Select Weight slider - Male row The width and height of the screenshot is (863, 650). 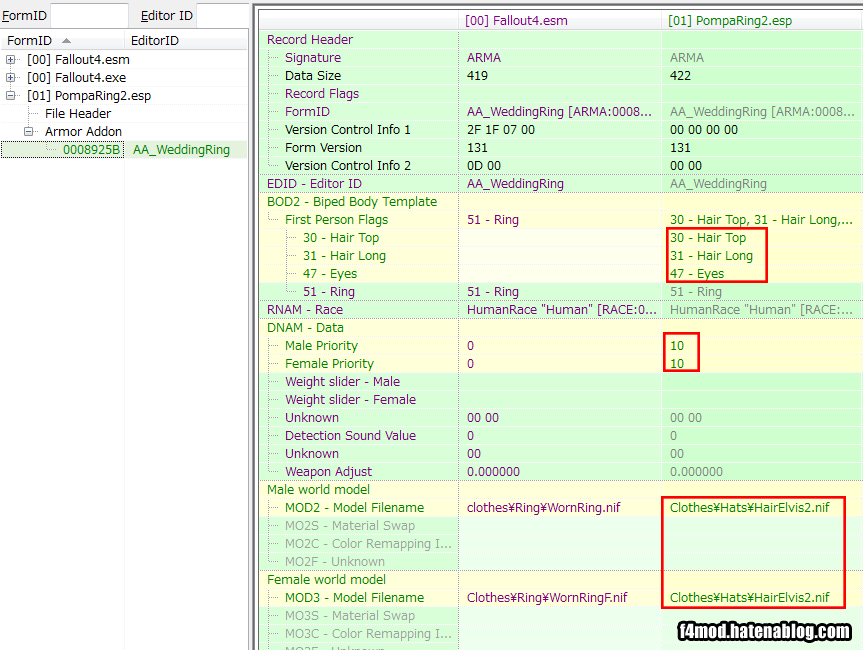coord(342,382)
